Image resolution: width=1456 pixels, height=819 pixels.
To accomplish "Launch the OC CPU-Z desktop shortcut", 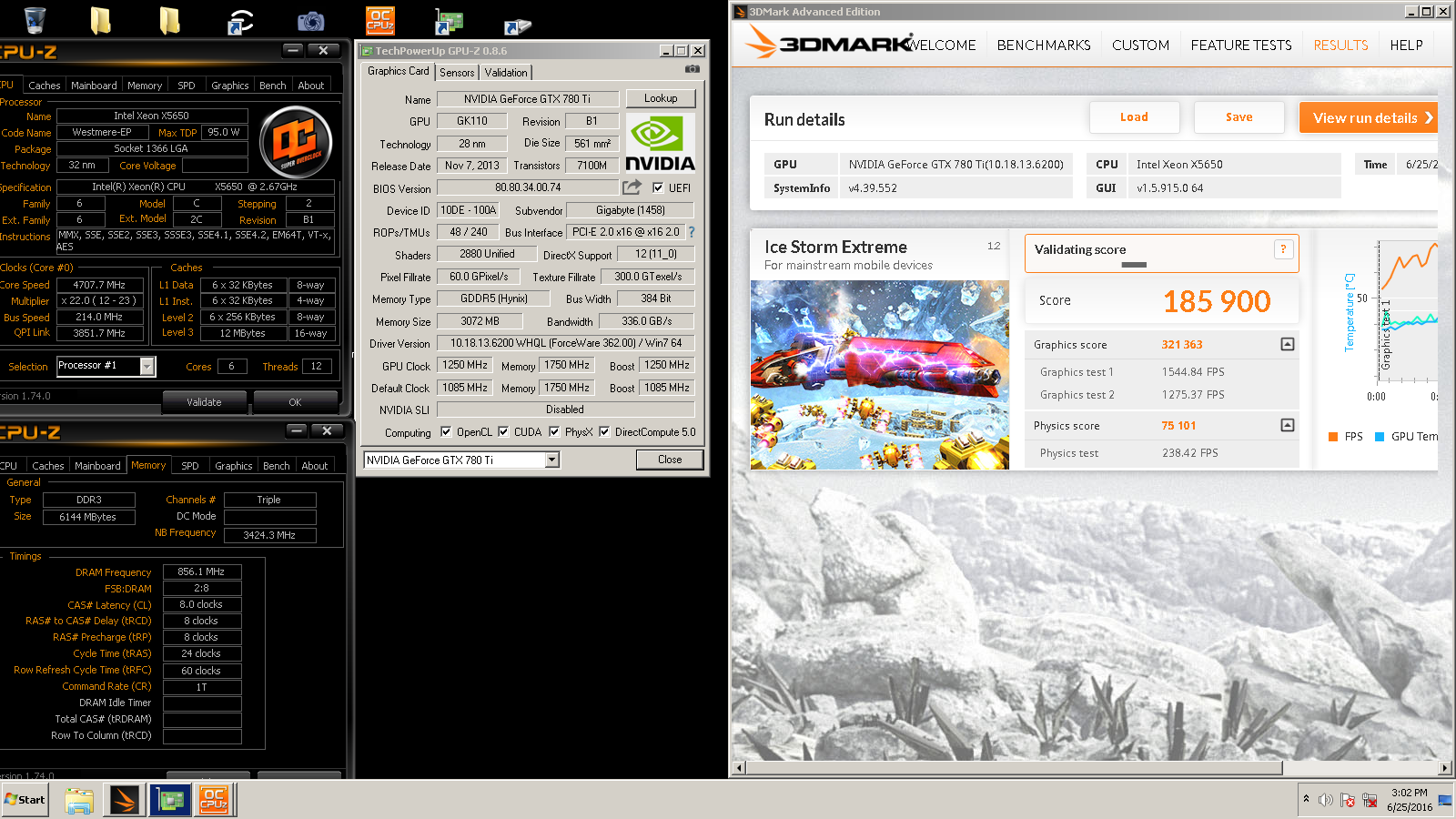I will pos(380,20).
